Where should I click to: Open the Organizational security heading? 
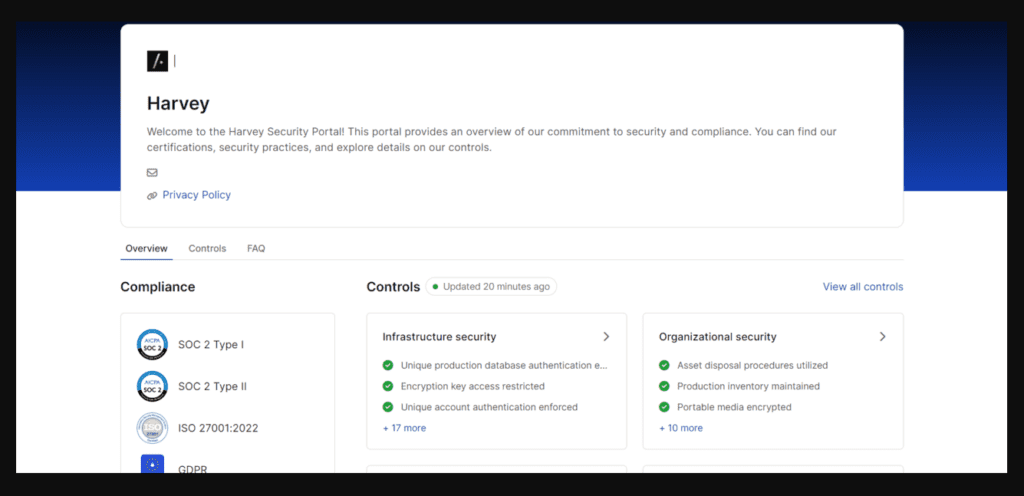tap(718, 337)
